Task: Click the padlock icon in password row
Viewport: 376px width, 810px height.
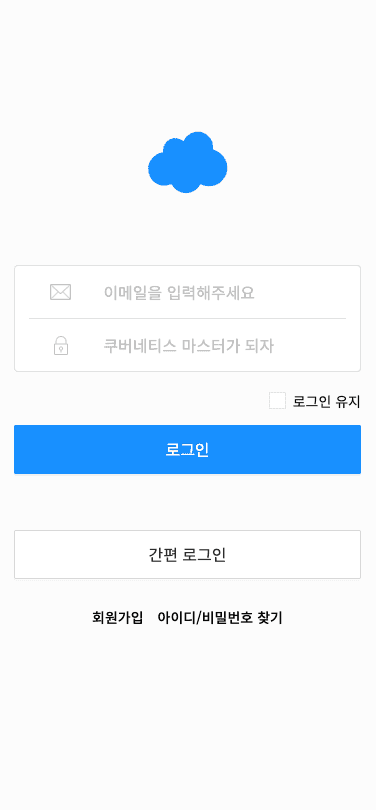Action: tap(61, 345)
